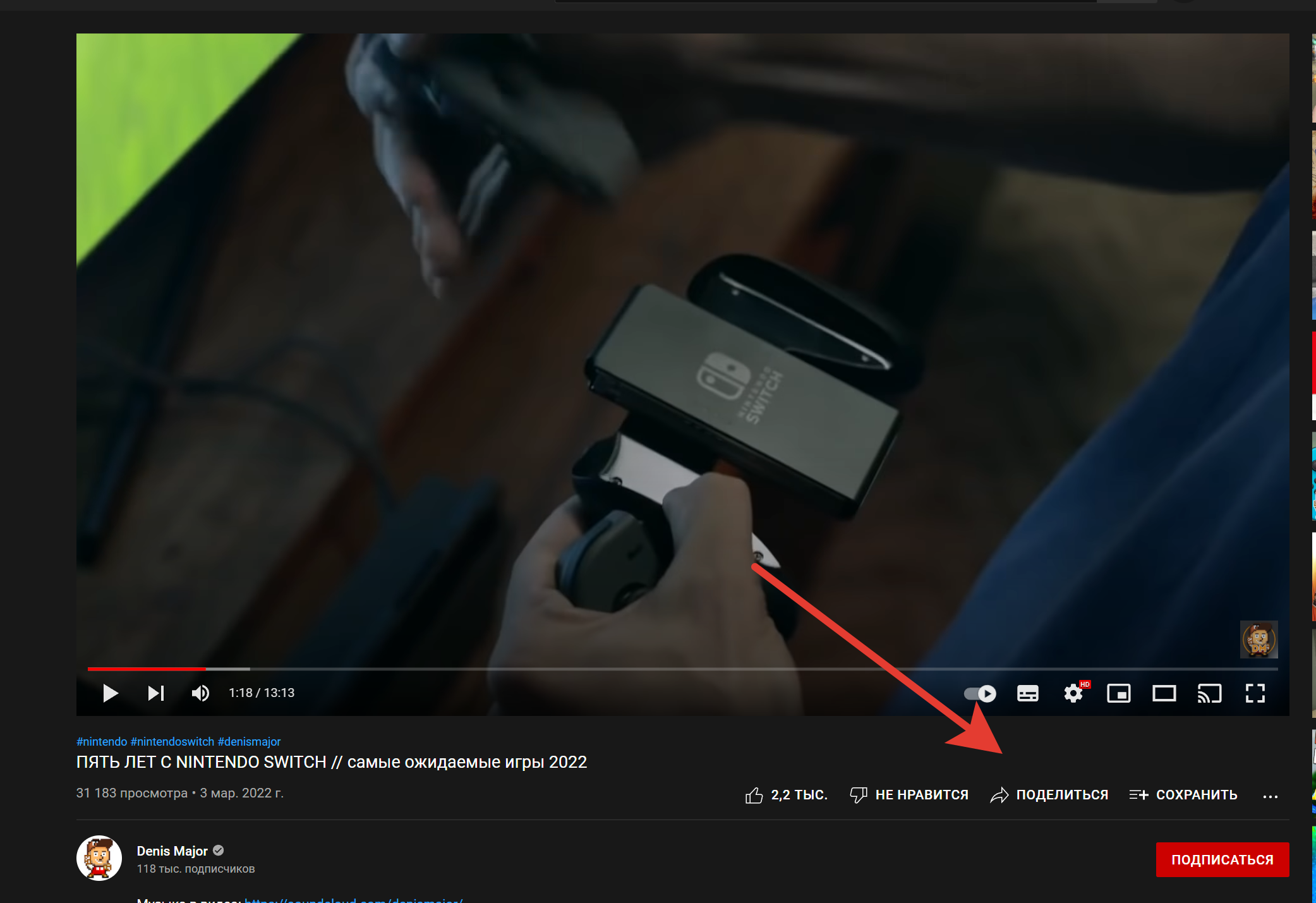This screenshot has width=1316, height=903.
Task: Click the channel watermark in video corner
Action: point(1259,639)
